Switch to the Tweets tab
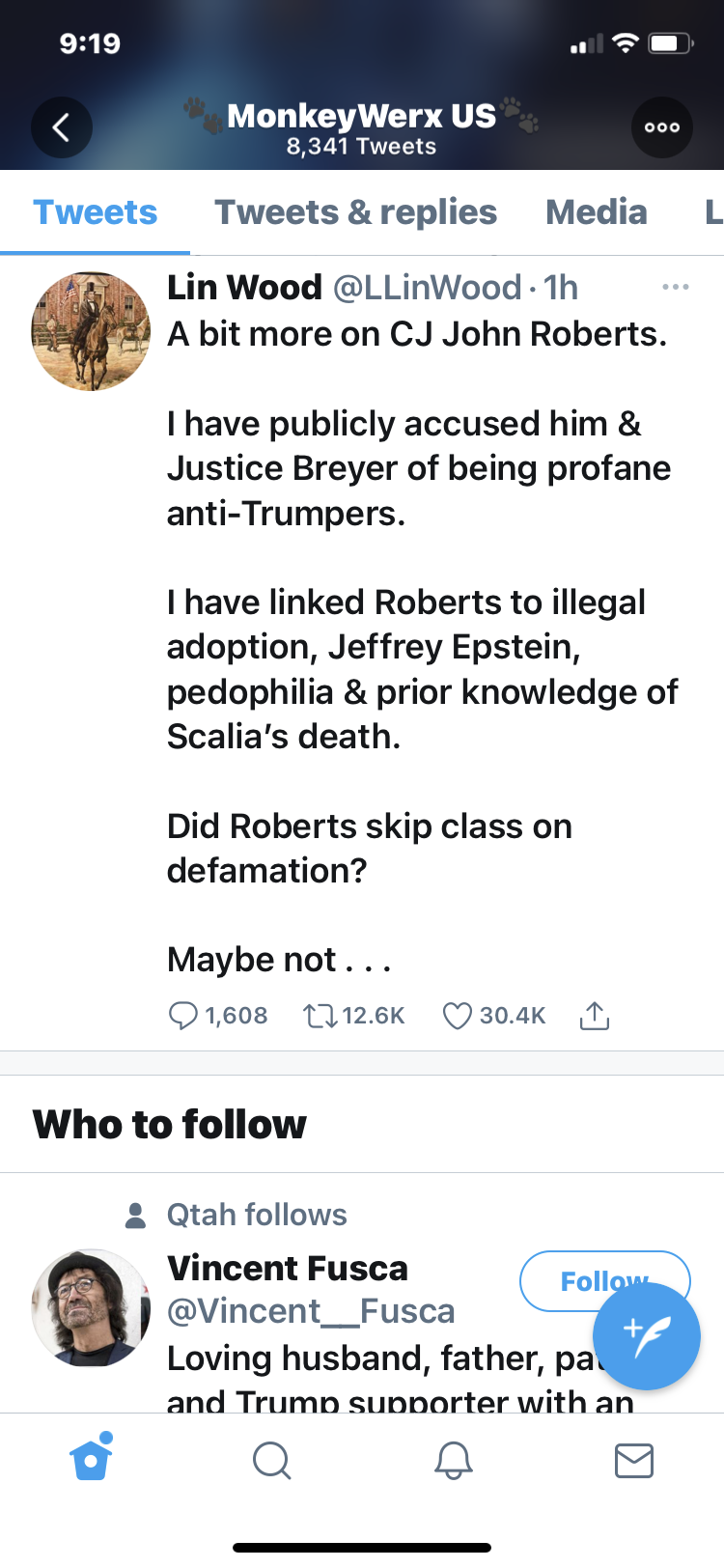Image resolution: width=724 pixels, height=1568 pixels. [95, 212]
